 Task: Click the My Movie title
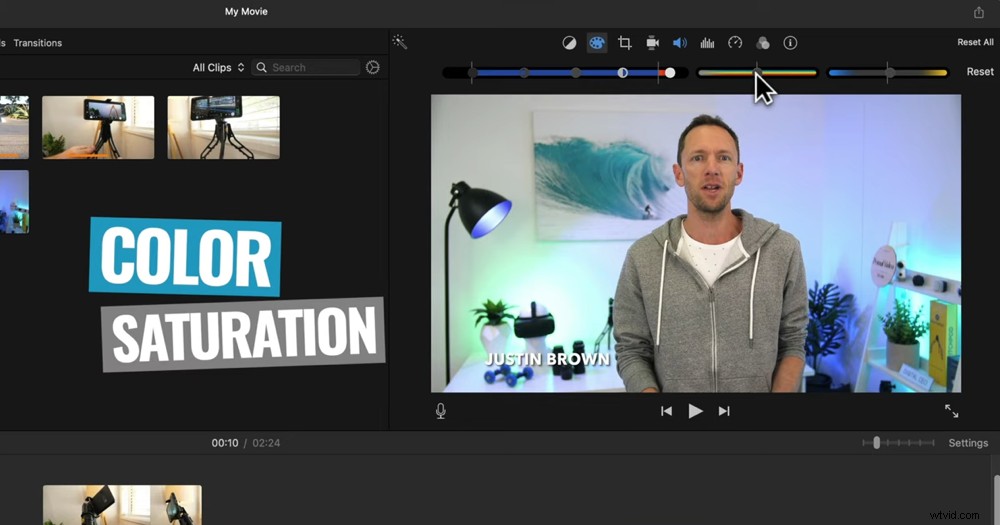(246, 11)
